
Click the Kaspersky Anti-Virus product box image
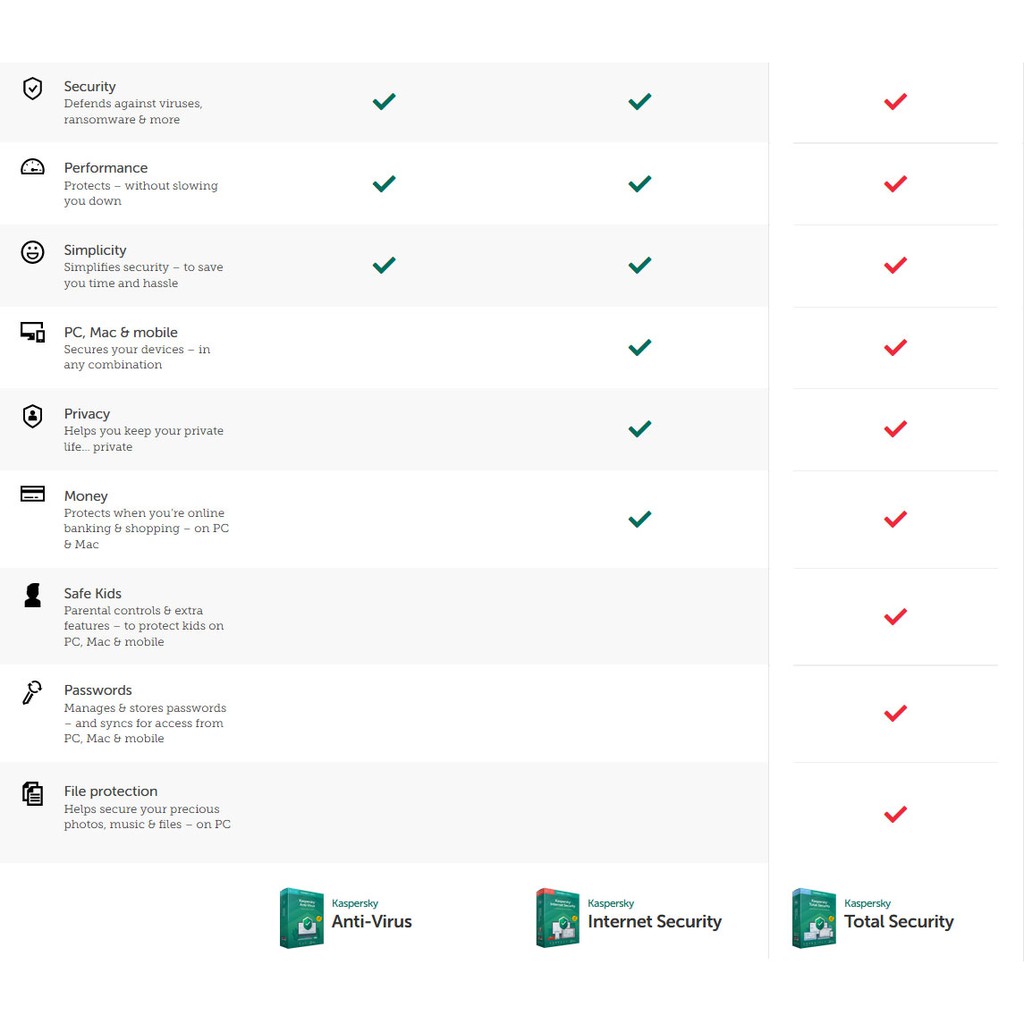click(301, 917)
